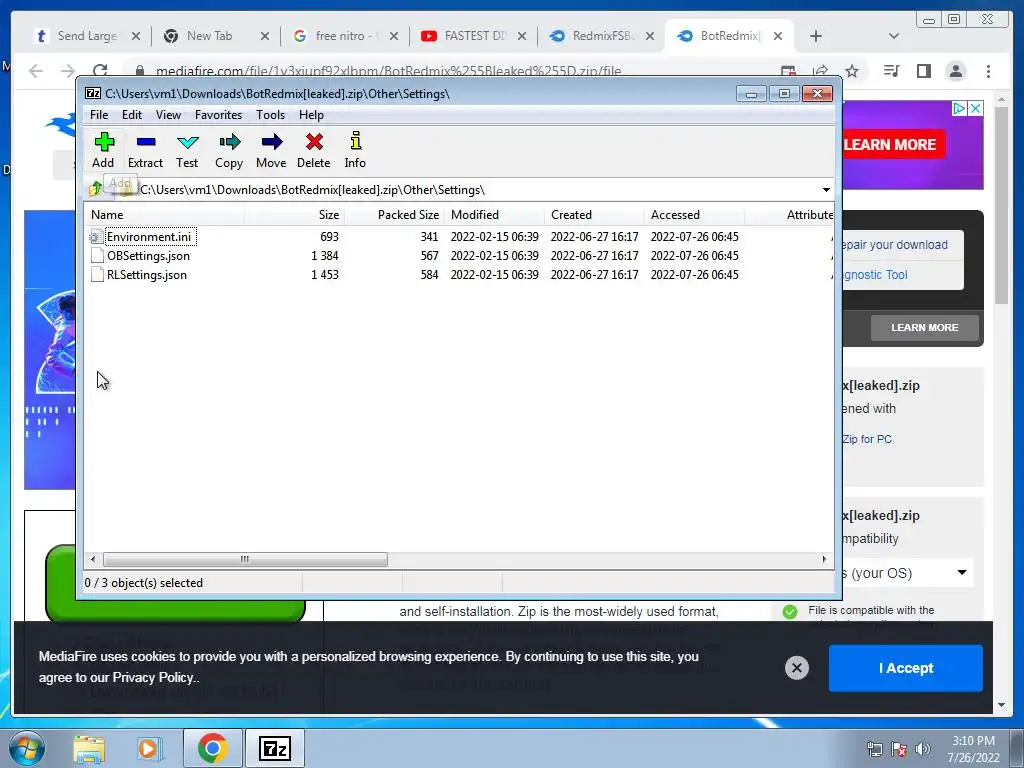Open Chrome tab search chevron

point(894,36)
